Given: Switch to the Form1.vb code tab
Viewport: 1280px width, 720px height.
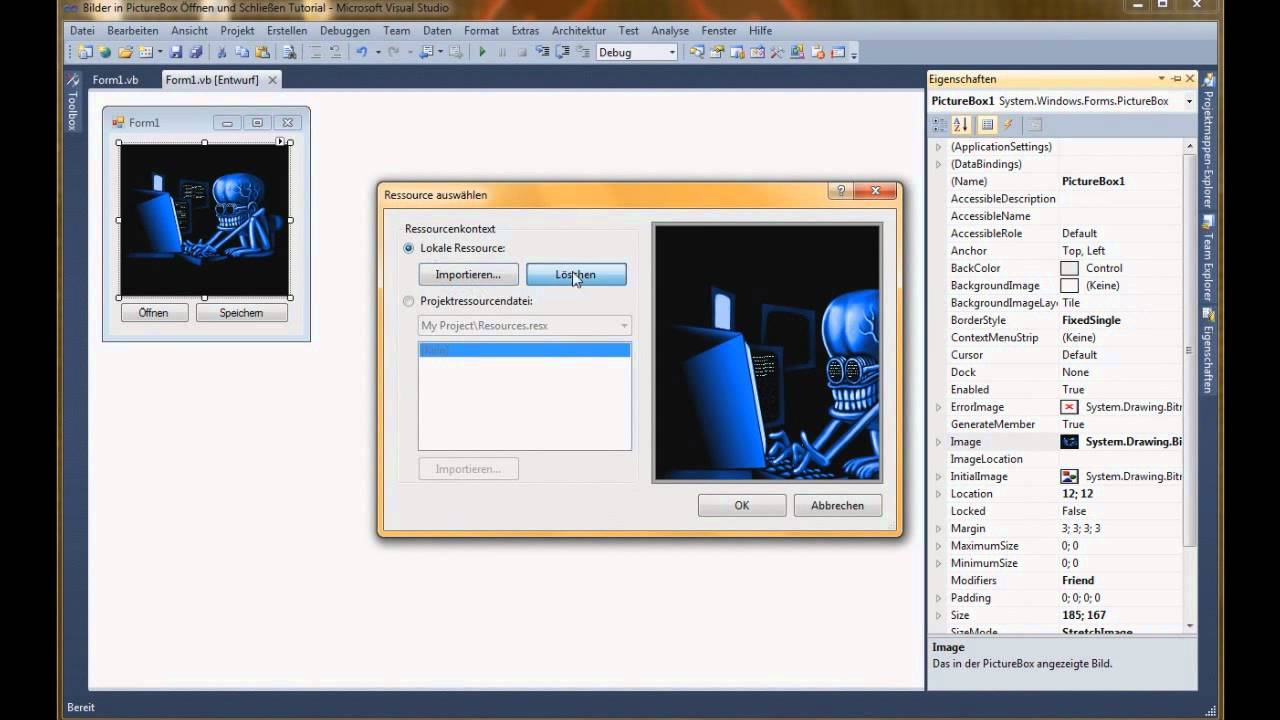Looking at the screenshot, I should 115,79.
